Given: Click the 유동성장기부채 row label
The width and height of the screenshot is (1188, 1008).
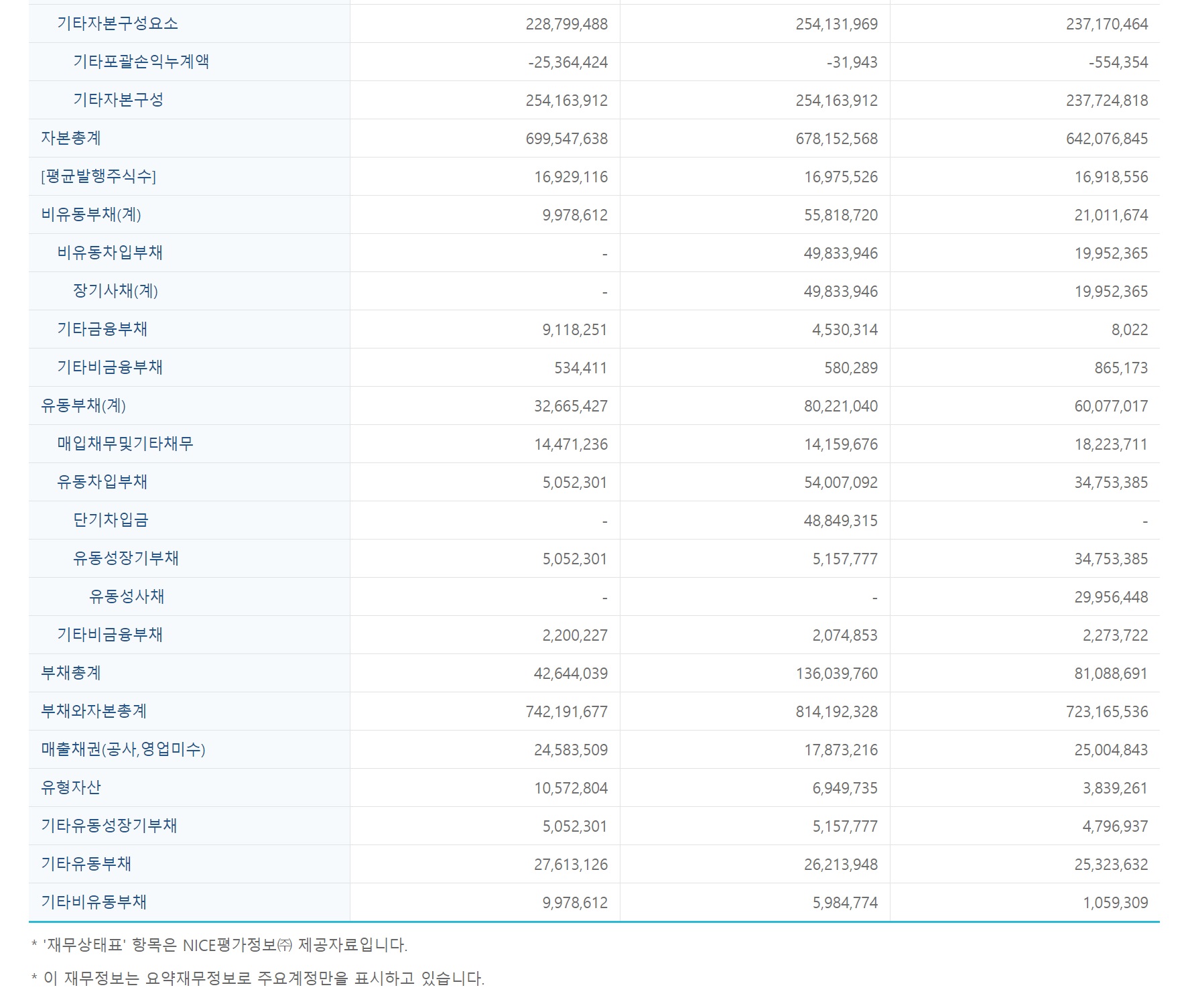Looking at the screenshot, I should 127,558.
